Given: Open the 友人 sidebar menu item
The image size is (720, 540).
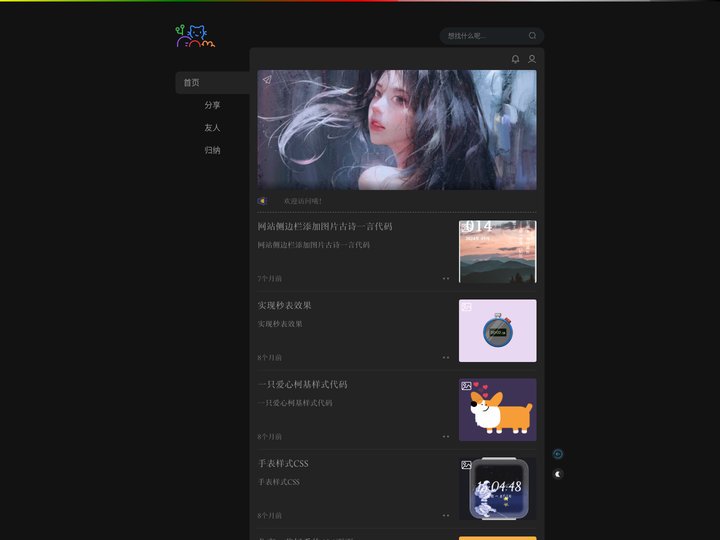Looking at the screenshot, I should point(212,128).
